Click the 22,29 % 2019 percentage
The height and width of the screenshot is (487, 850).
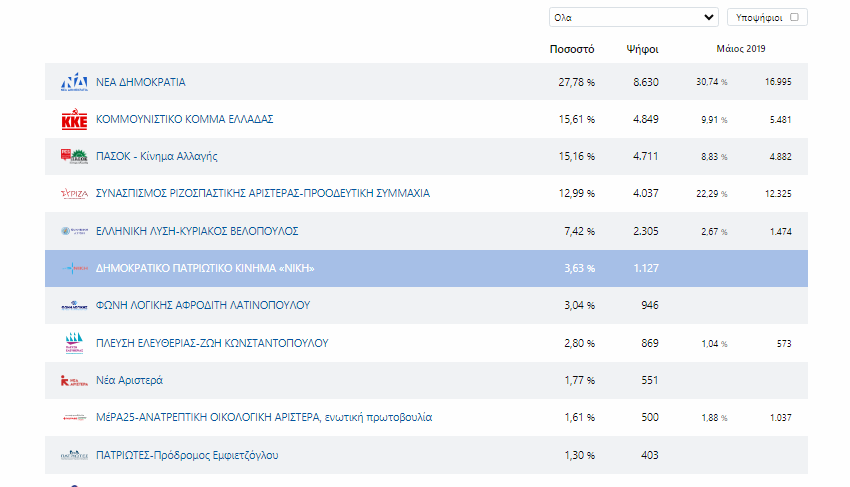tap(712, 194)
